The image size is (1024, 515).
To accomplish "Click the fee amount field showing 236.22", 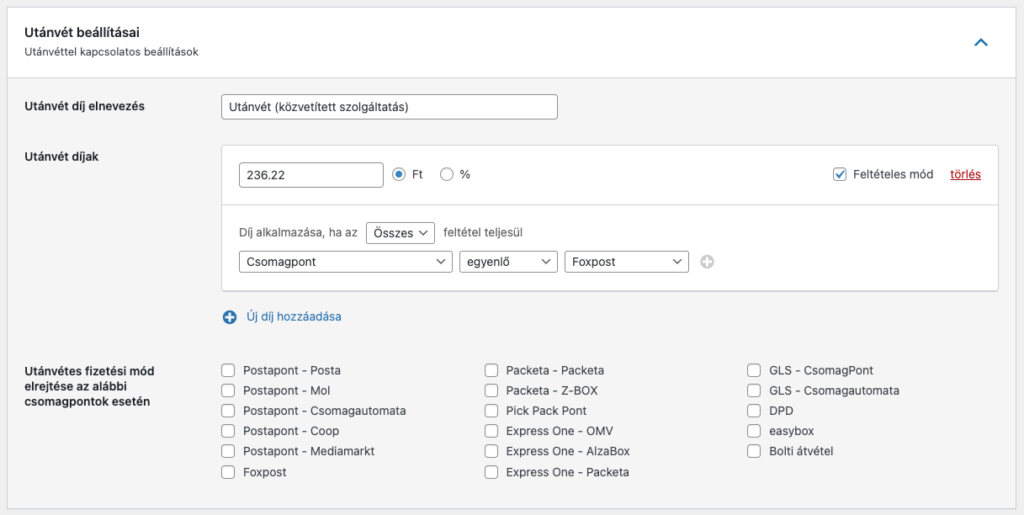I will point(311,175).
